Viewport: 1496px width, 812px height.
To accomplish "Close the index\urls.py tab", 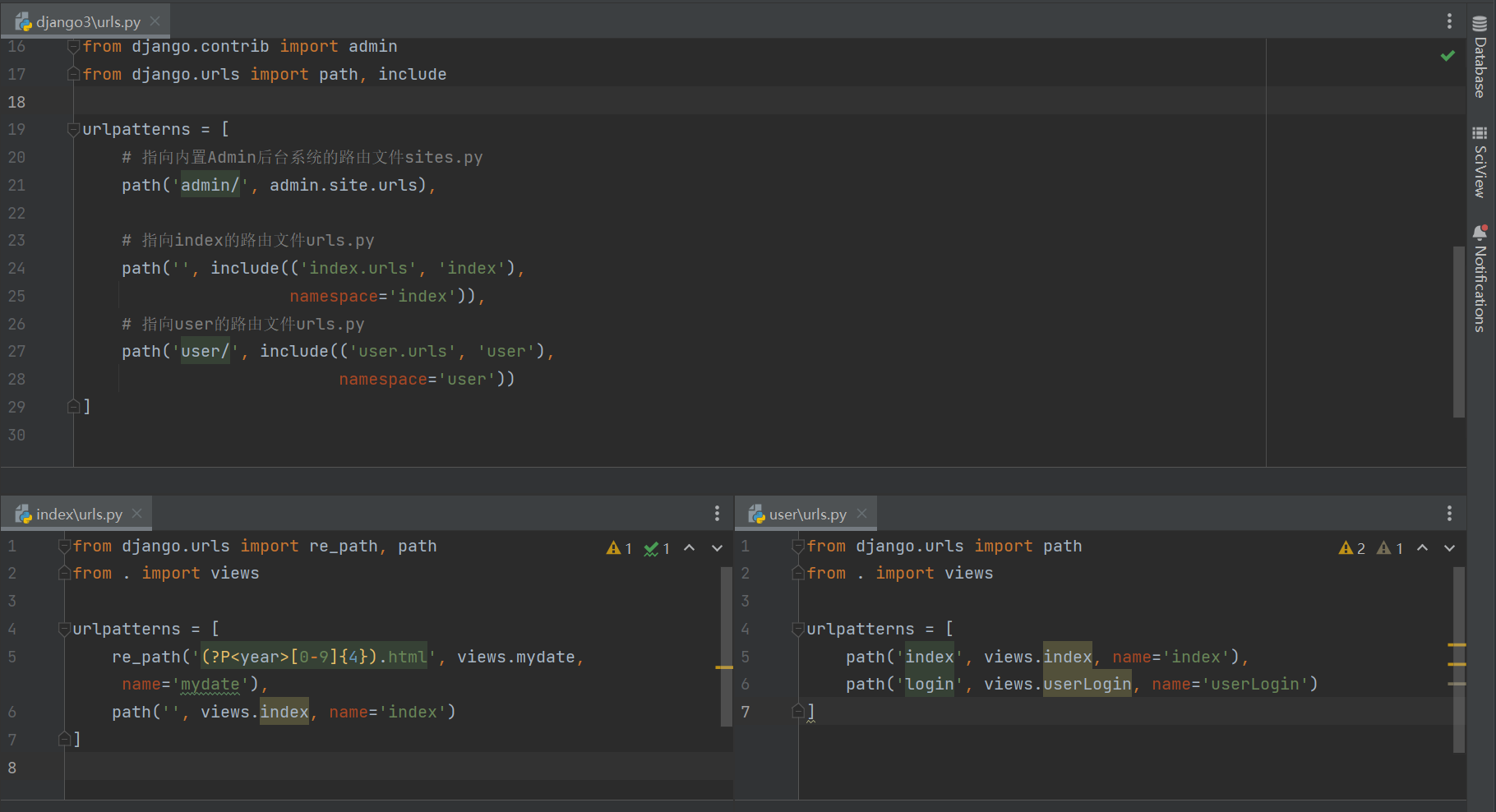I will (x=136, y=514).
